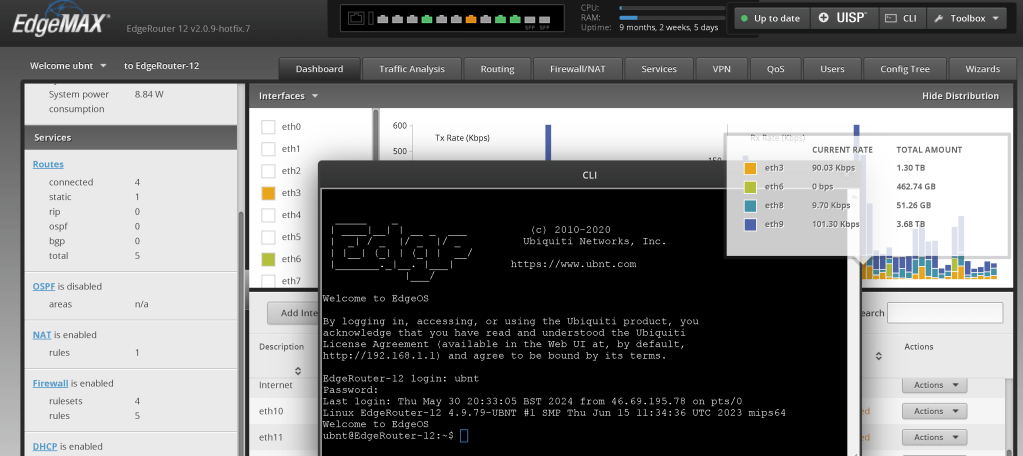This screenshot has width=1023, height=456.
Task: Open Actions dropdown for eth11 row
Action: coord(934,437)
